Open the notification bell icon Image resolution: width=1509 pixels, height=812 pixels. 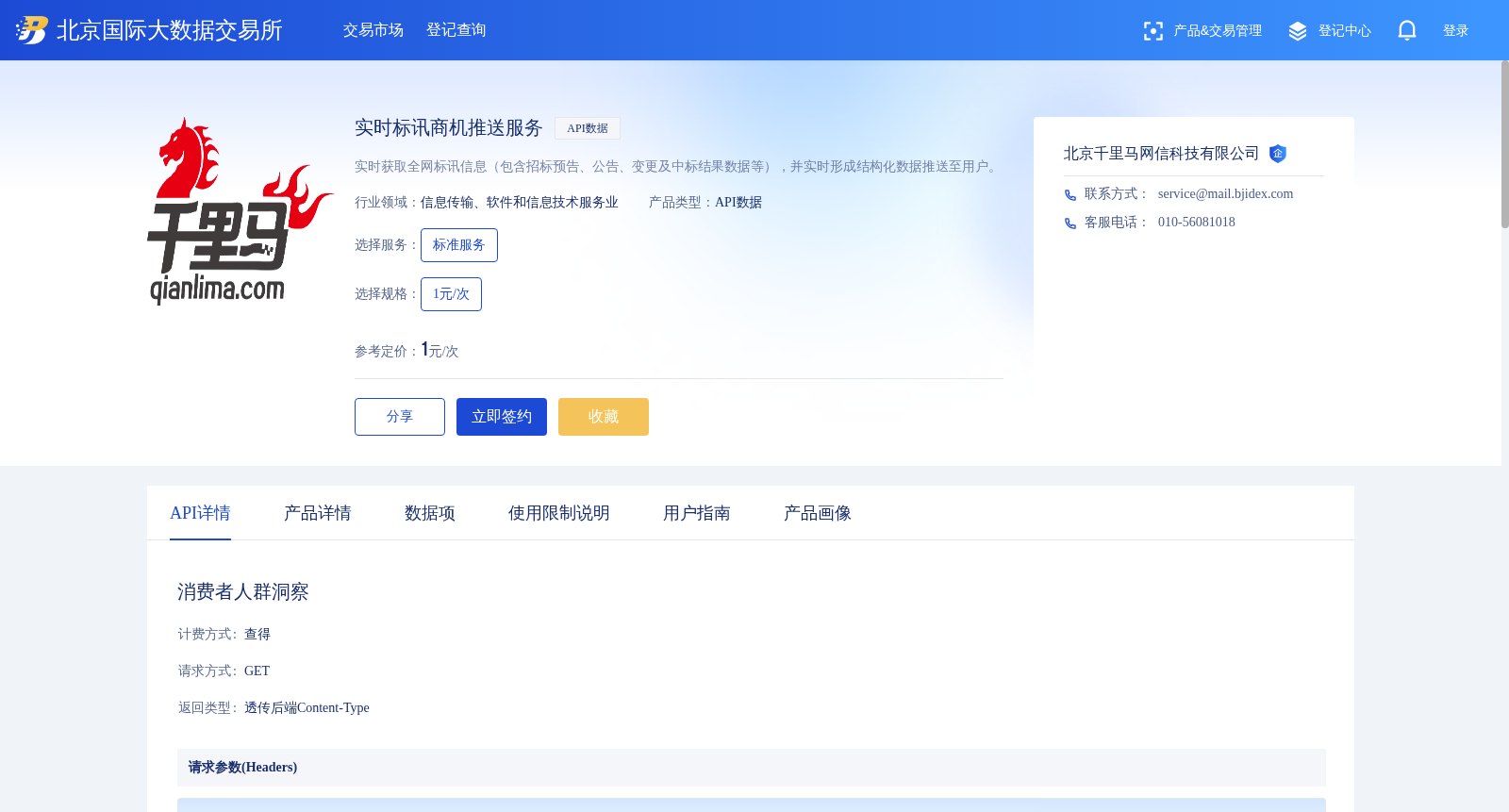(1407, 31)
